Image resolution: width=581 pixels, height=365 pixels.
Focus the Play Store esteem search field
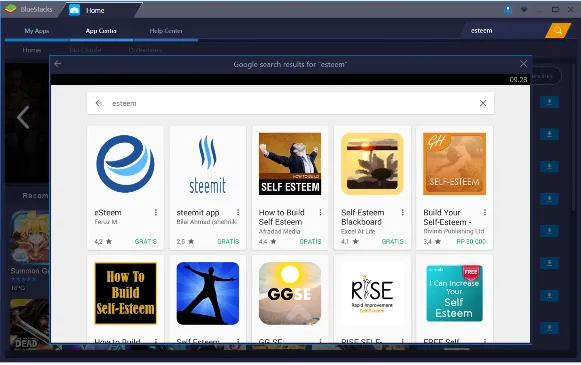290,103
